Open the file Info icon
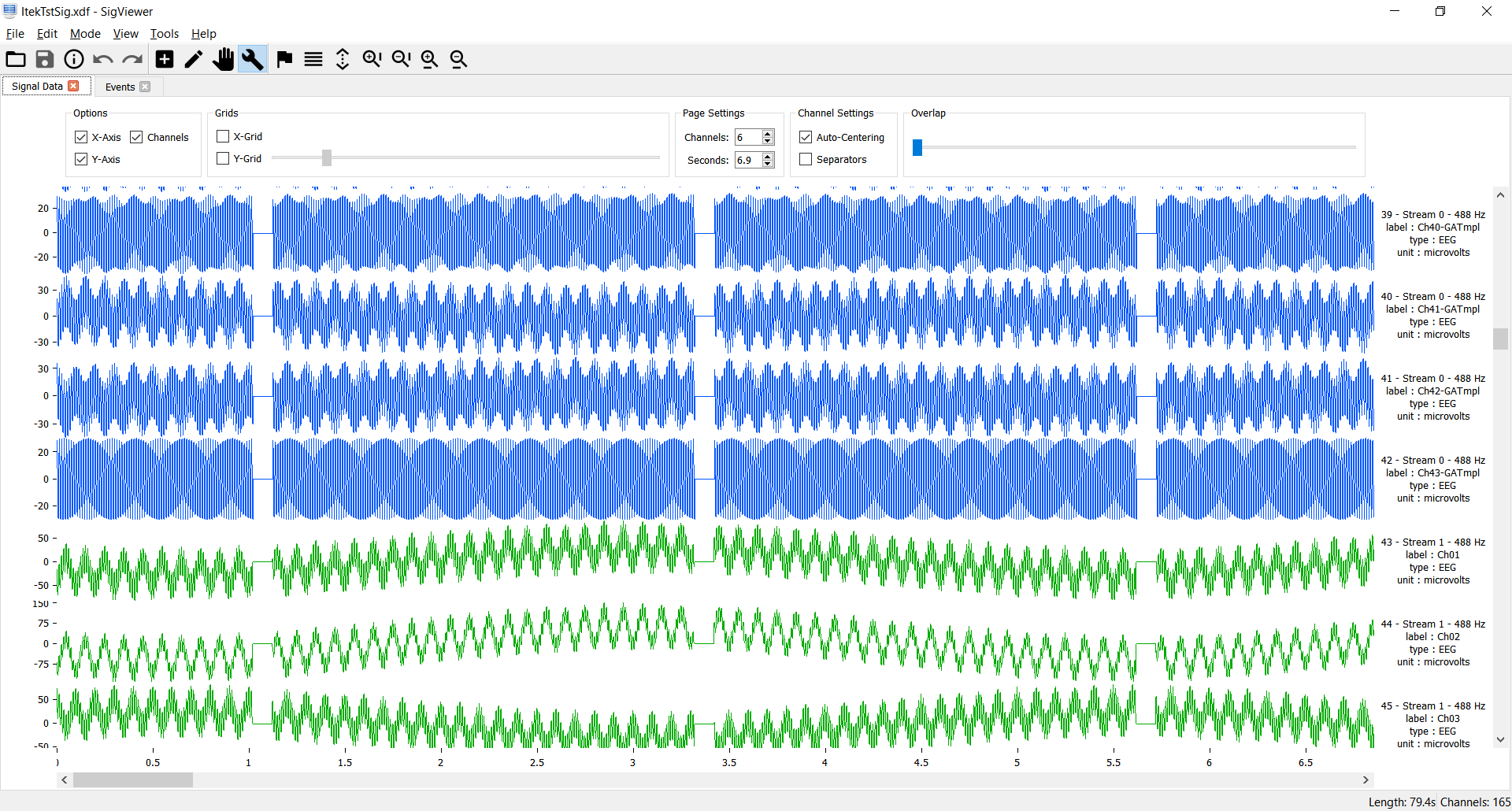This screenshot has width=1512, height=811. coord(74,59)
